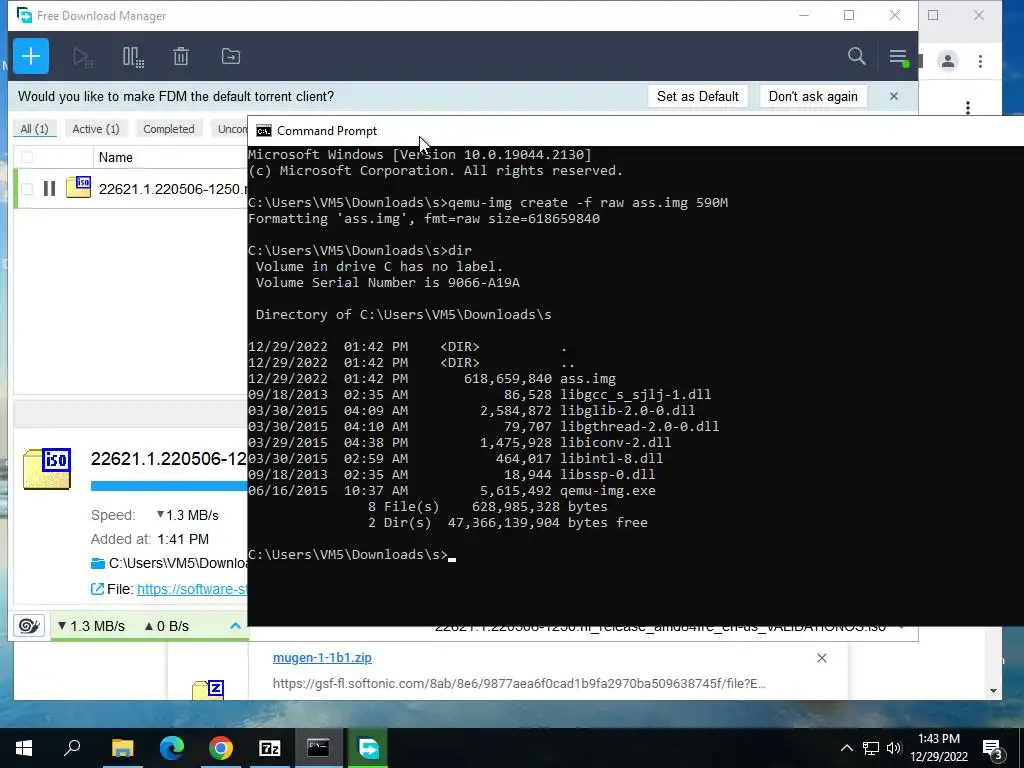The width and height of the screenshot is (1024, 768).
Task: Click Added at: 1:41 PM text
Action: pyautogui.click(x=150, y=539)
